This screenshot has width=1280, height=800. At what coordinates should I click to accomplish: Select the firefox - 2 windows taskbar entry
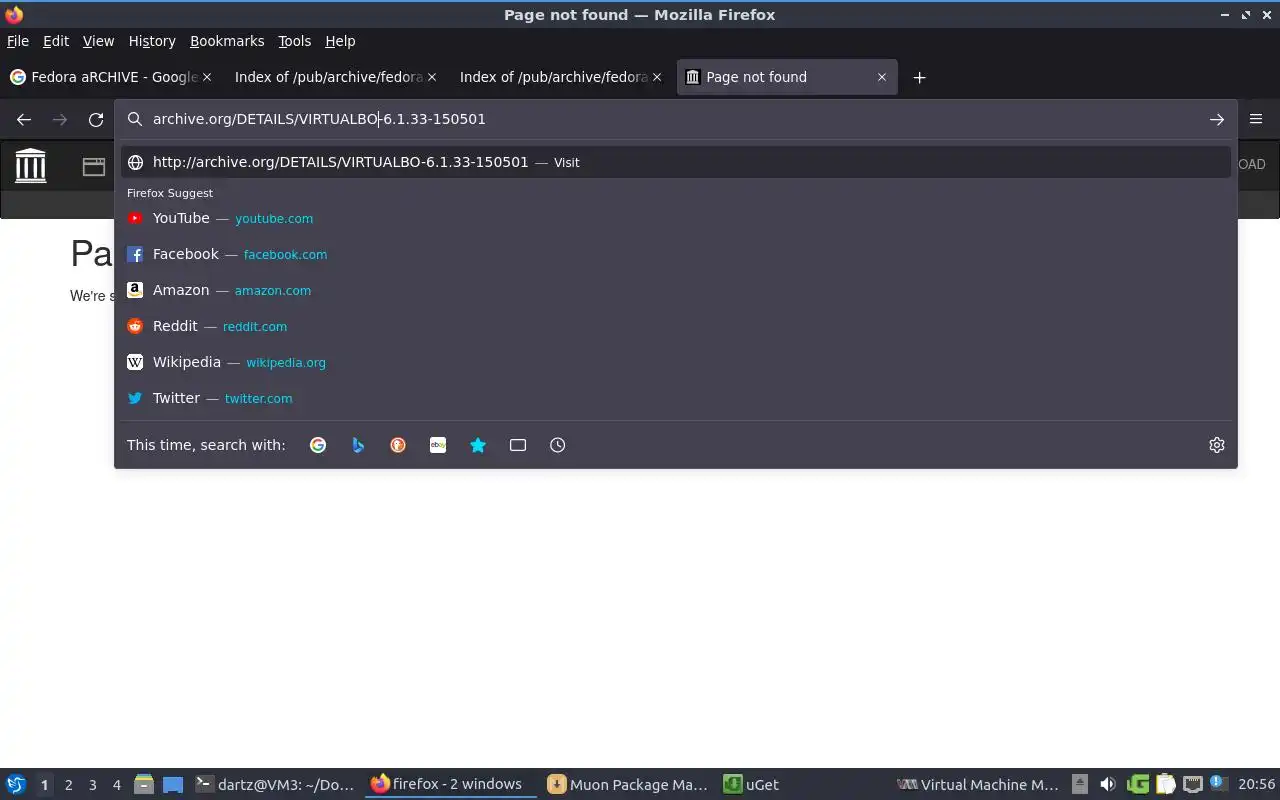448,784
